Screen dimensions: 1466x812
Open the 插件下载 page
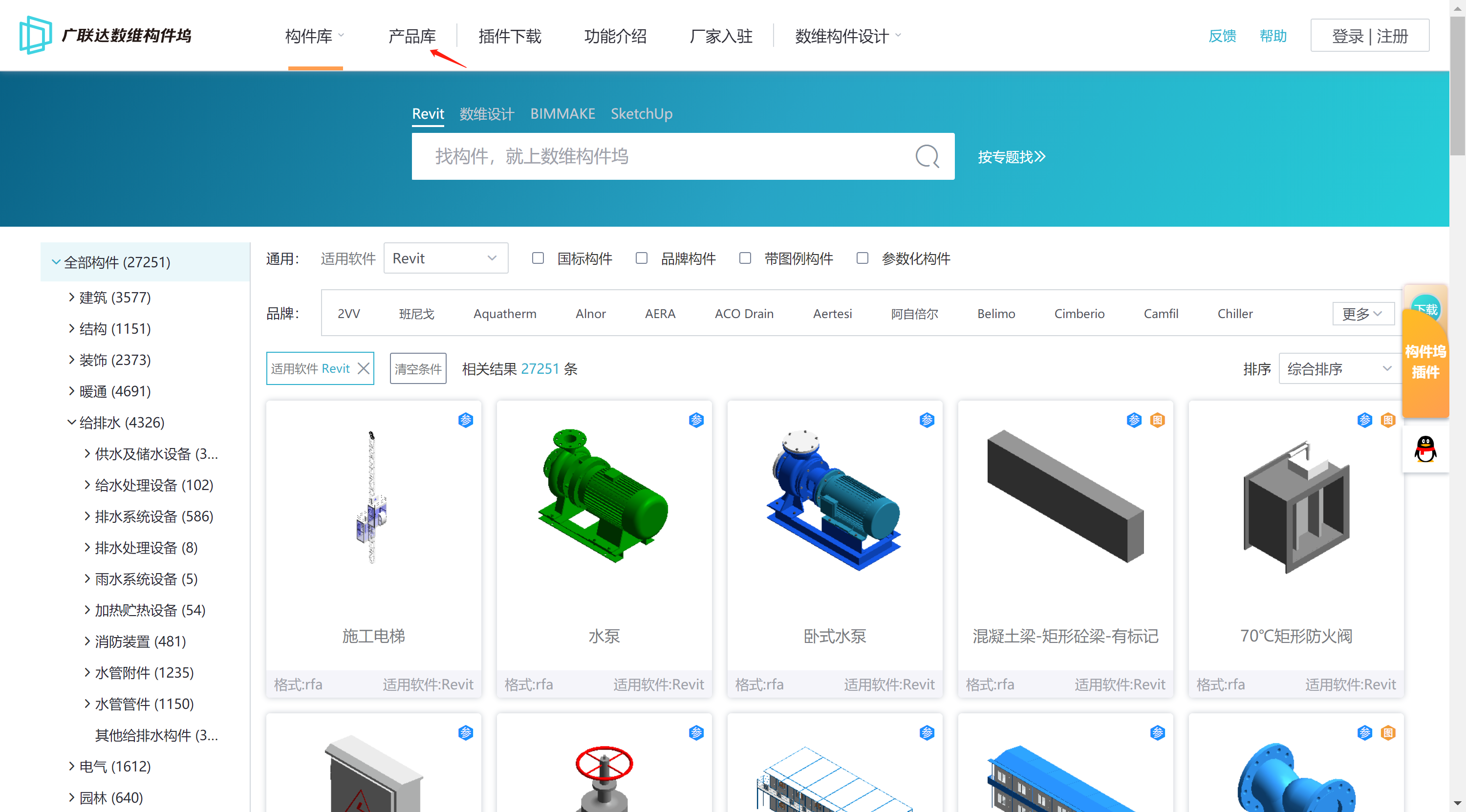click(509, 36)
